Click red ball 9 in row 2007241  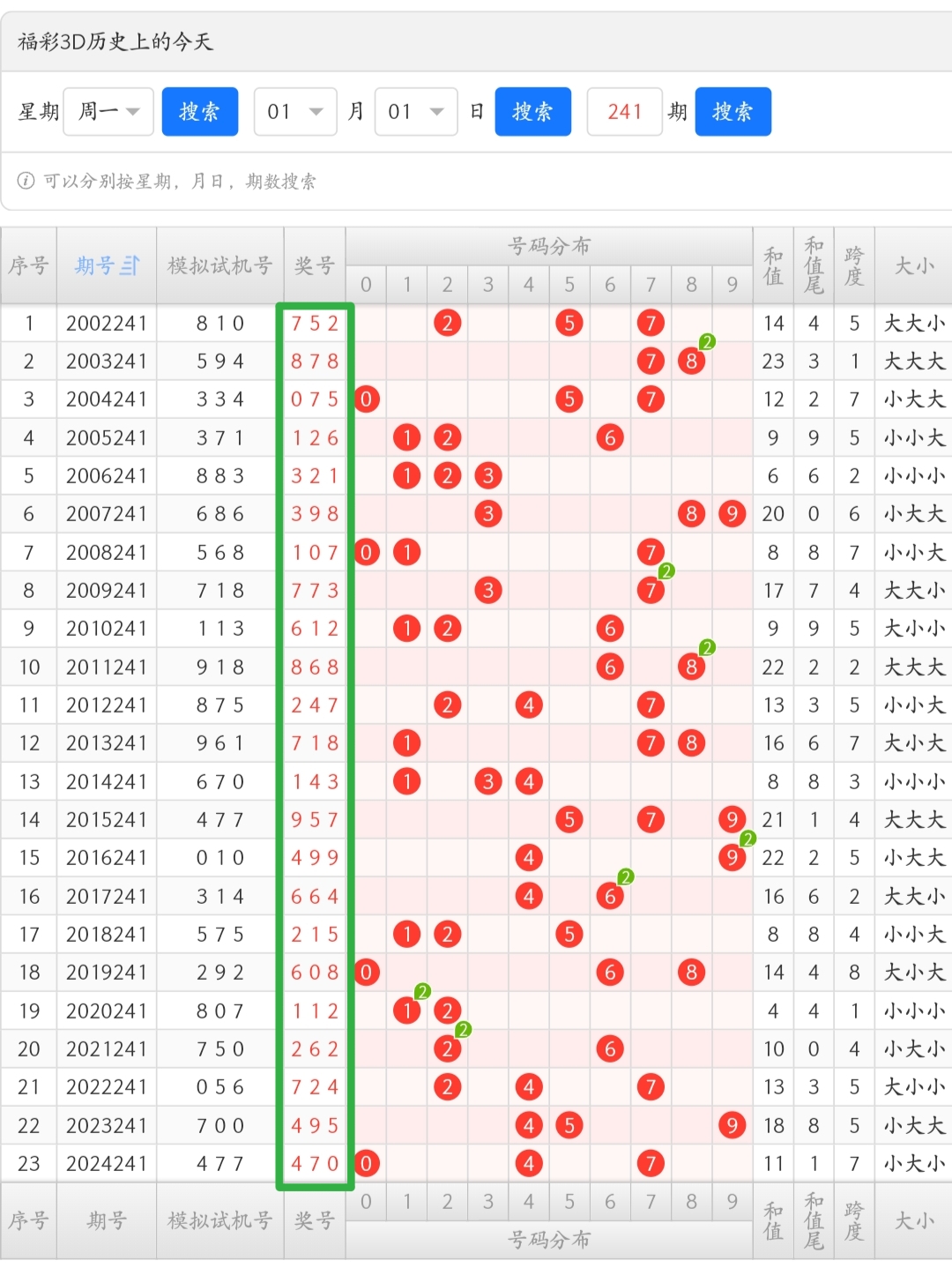733,514
